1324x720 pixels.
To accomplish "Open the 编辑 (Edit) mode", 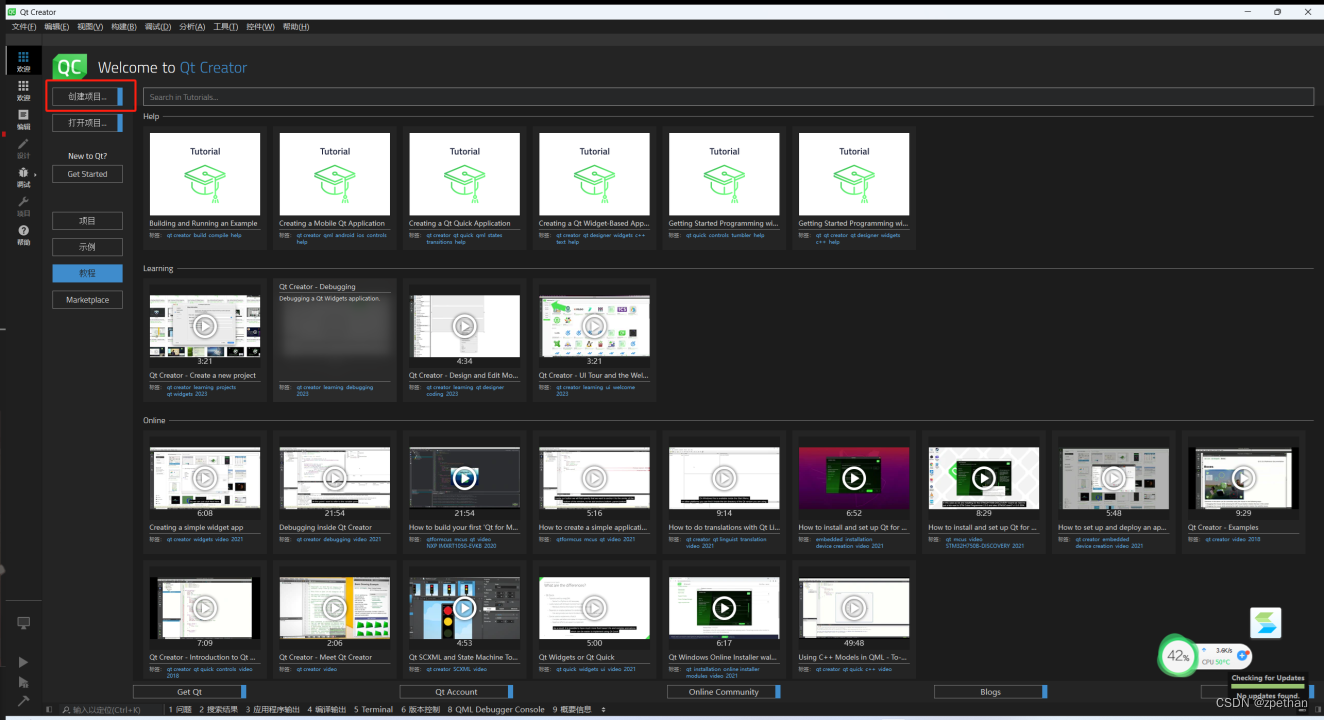I will coord(23,119).
